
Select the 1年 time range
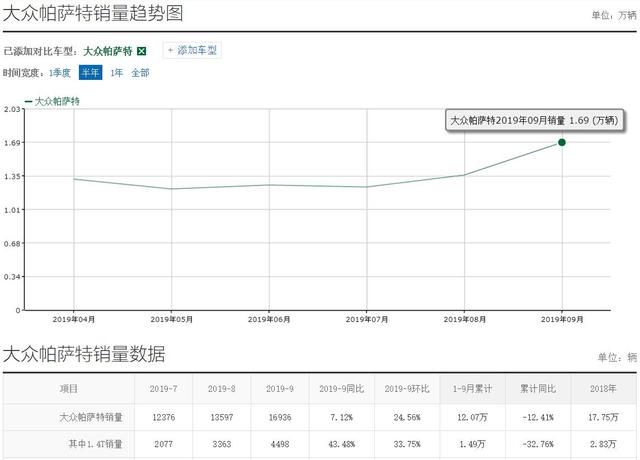(x=116, y=73)
